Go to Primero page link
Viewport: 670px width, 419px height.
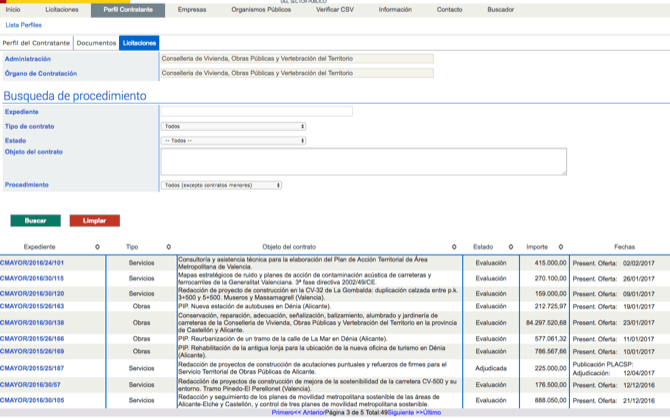point(283,413)
